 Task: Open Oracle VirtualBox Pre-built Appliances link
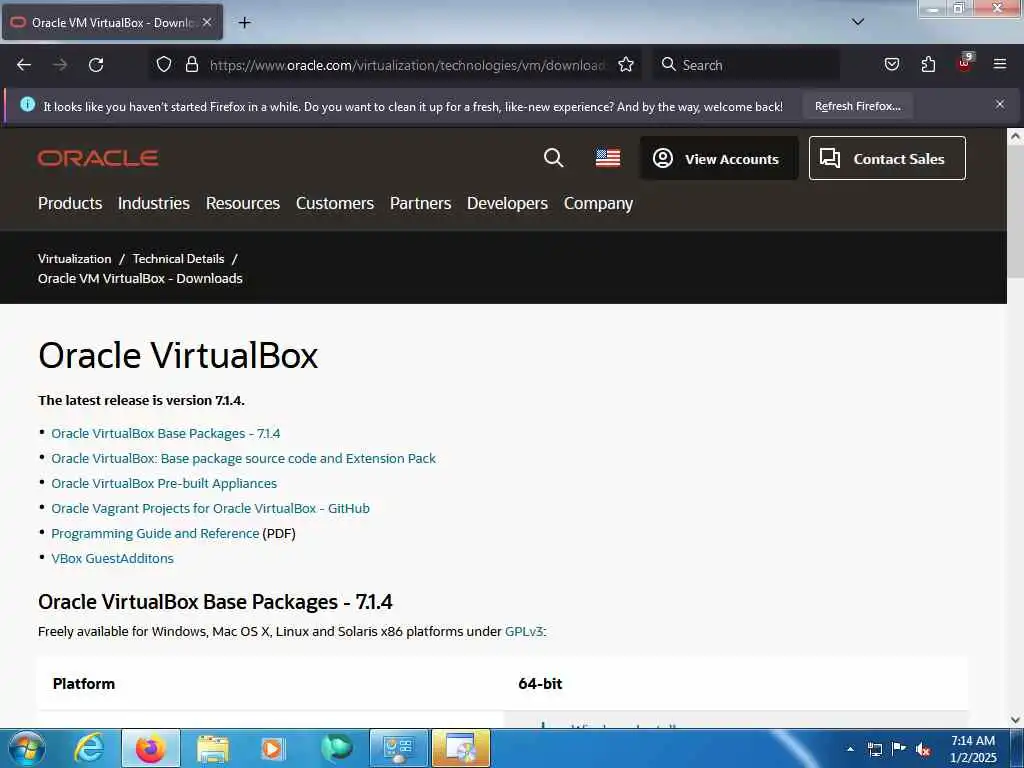(164, 483)
